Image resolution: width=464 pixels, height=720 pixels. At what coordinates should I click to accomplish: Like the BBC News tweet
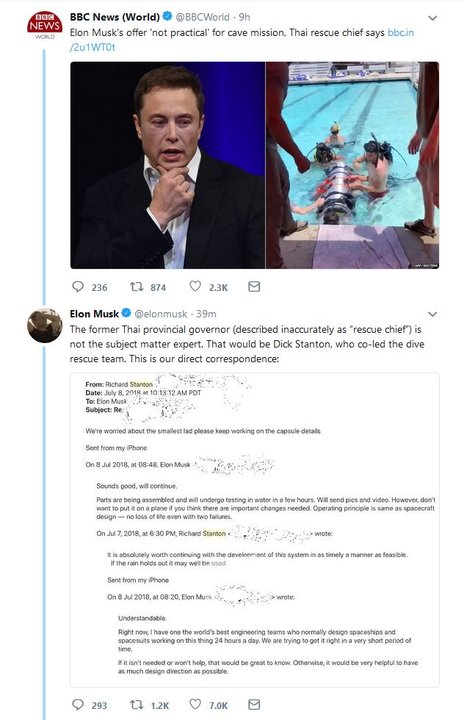[195, 286]
